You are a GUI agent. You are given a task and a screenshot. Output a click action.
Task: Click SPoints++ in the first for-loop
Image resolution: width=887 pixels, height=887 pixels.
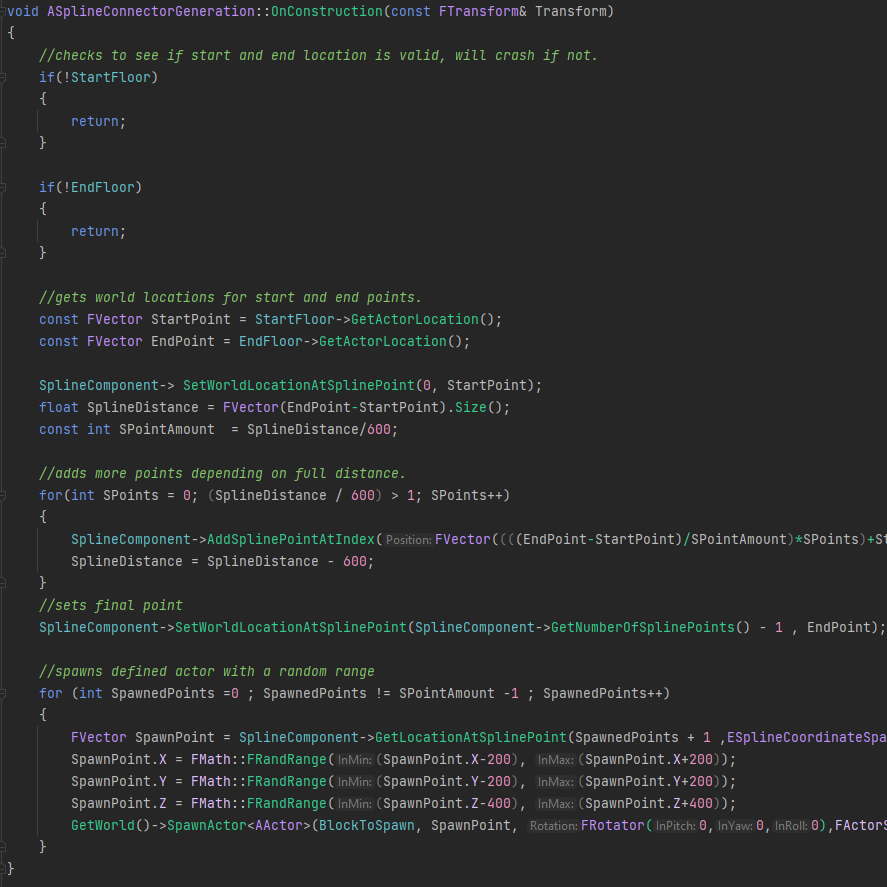click(467, 496)
